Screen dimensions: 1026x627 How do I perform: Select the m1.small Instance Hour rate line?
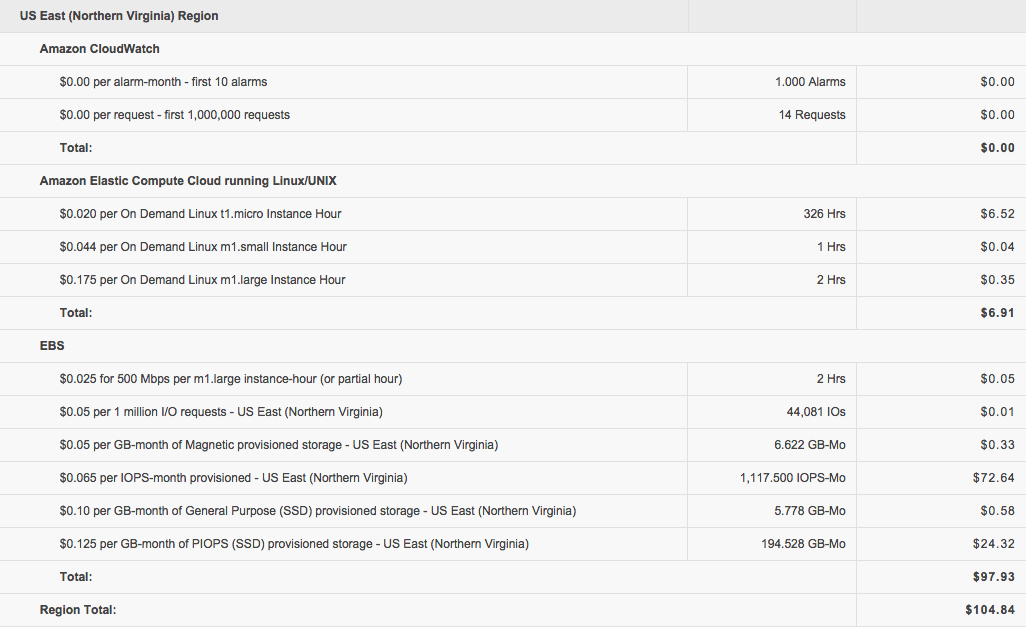[x=203, y=247]
